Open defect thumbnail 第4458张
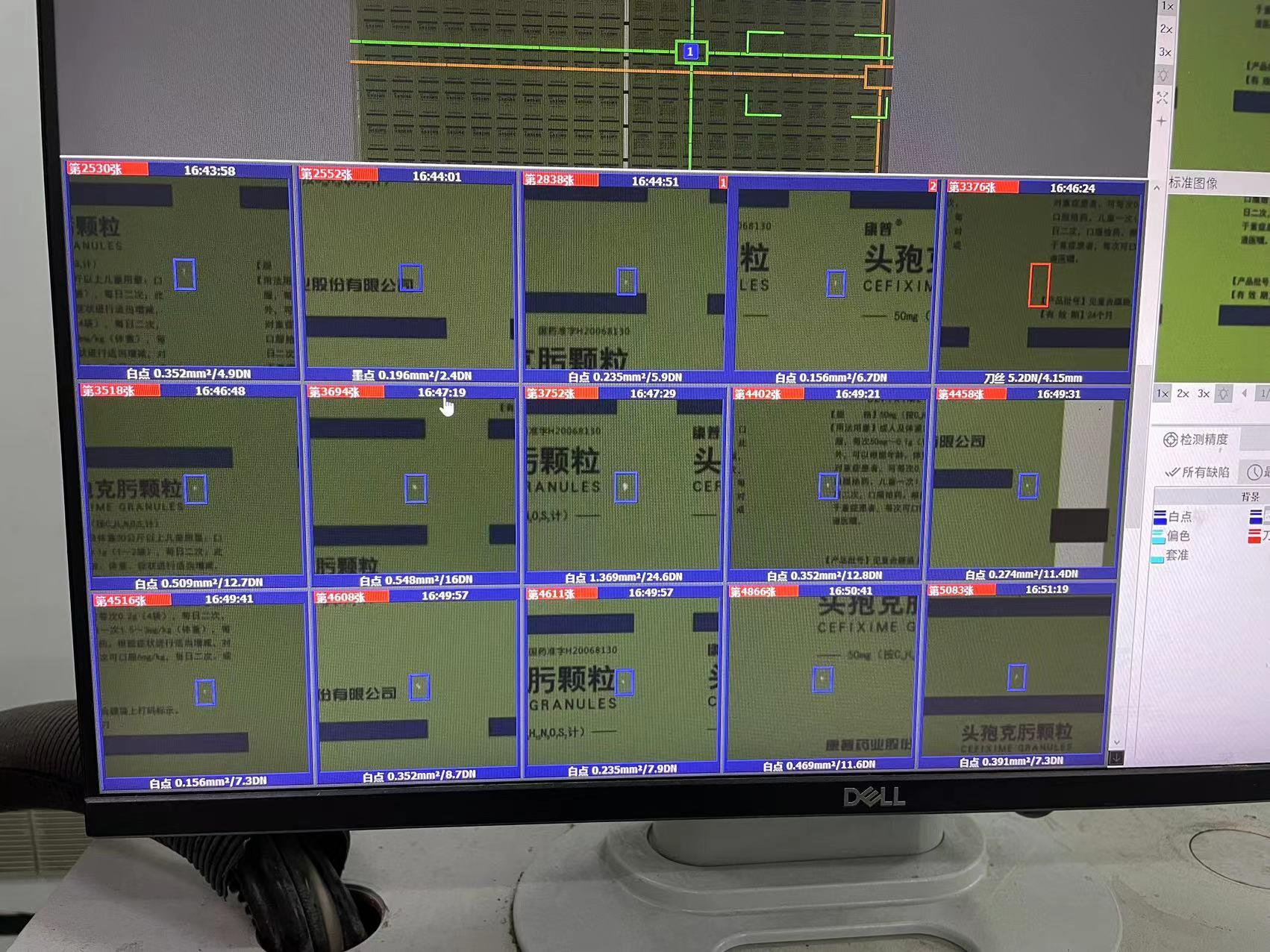This screenshot has width=1270, height=952. (1027, 483)
